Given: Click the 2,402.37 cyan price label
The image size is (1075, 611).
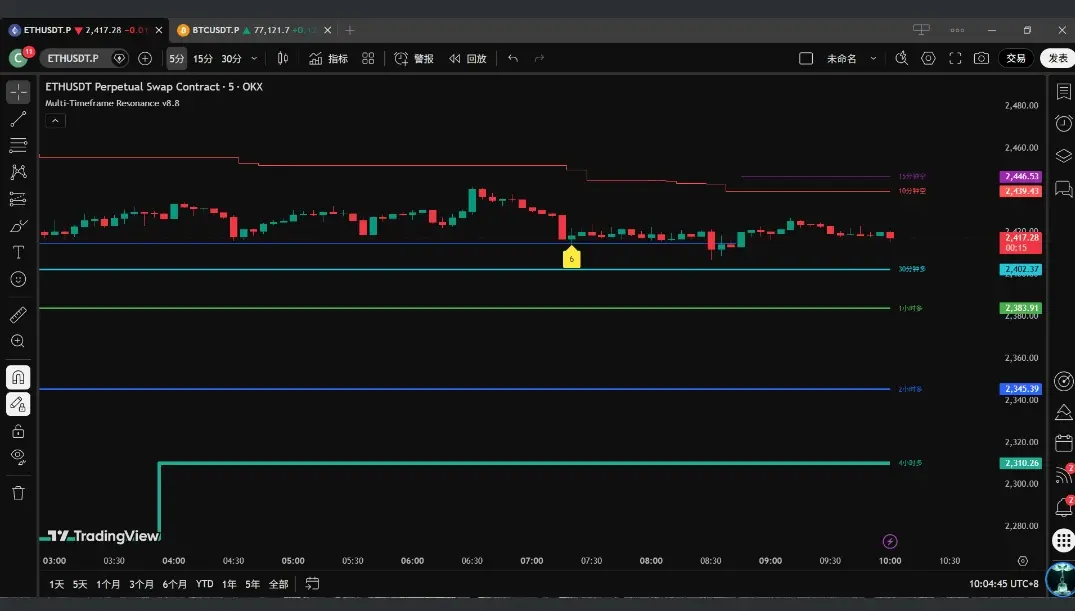Looking at the screenshot, I should (x=1021, y=269).
